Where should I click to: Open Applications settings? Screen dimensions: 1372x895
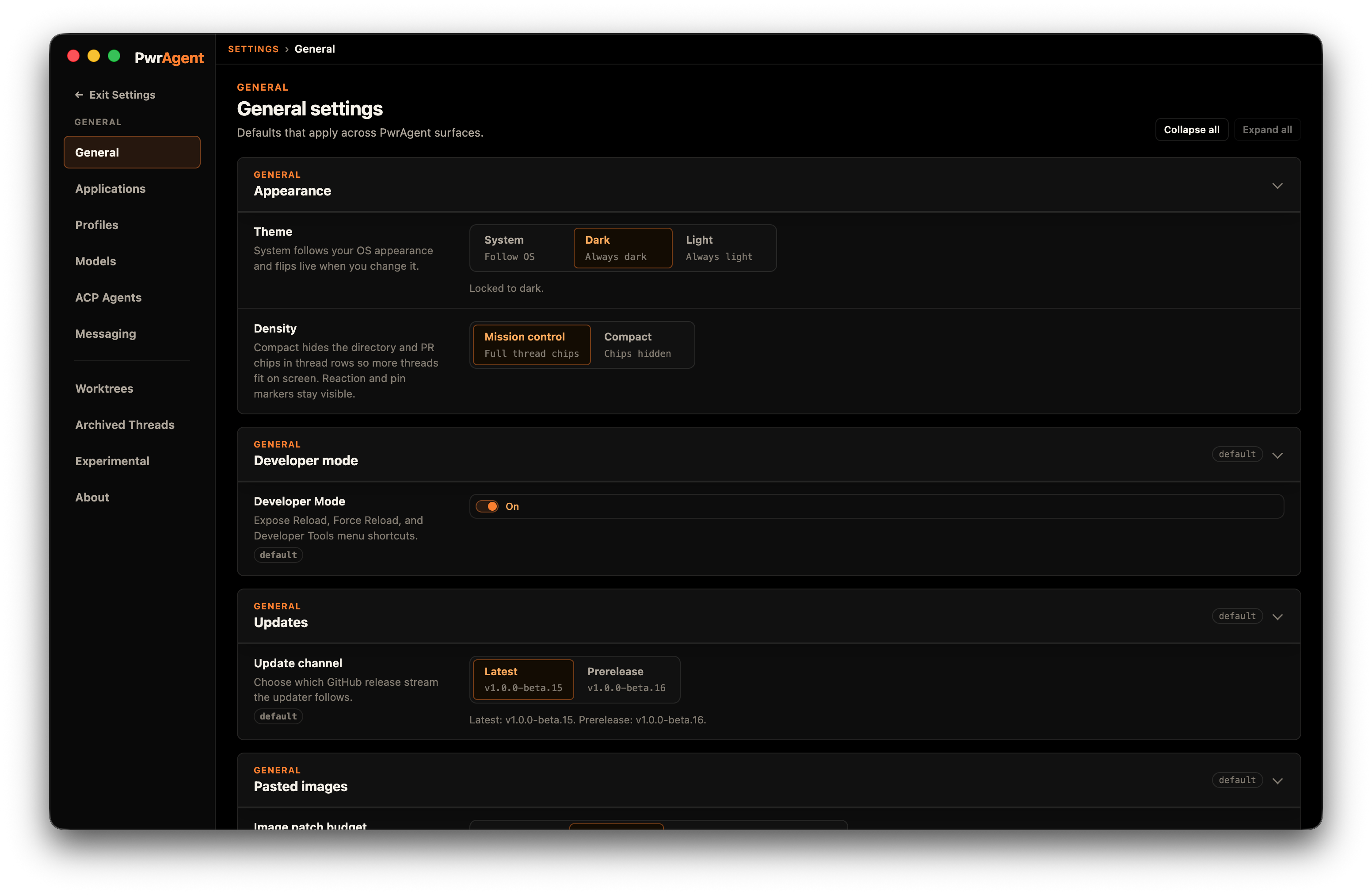pos(132,188)
